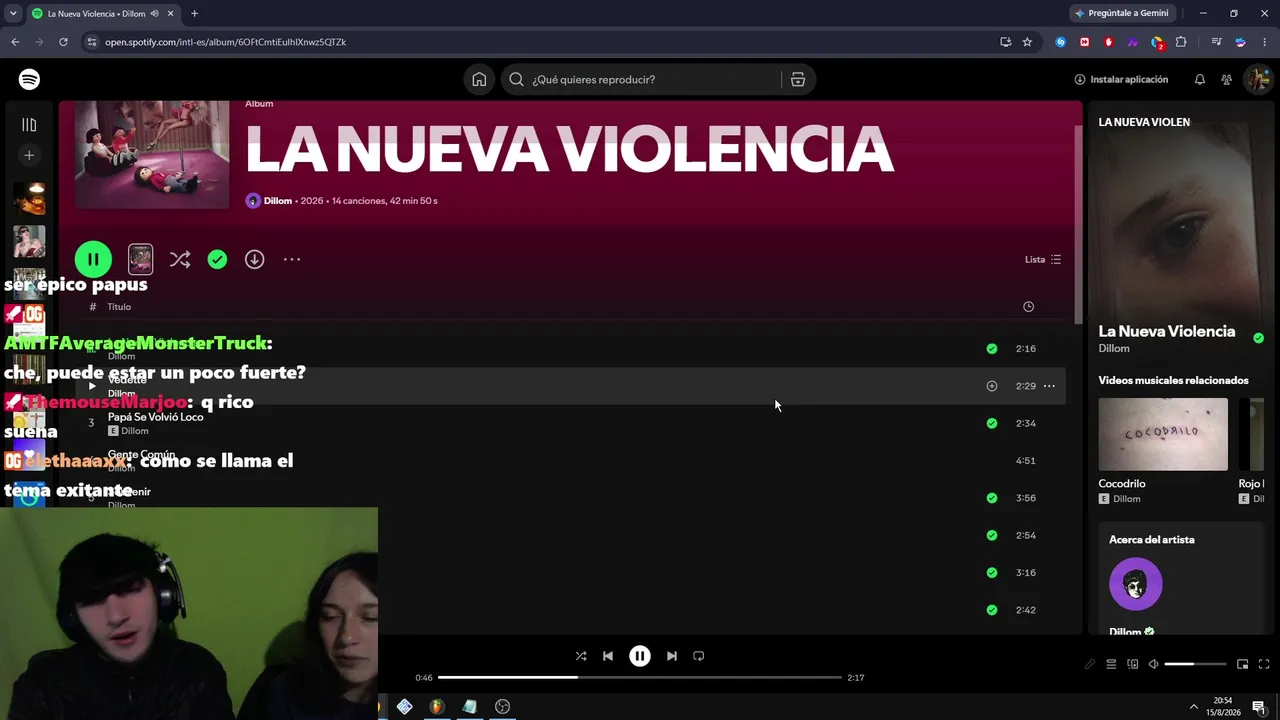Toggle saved check on the 2:16 track
1280x720 pixels.
(991, 348)
